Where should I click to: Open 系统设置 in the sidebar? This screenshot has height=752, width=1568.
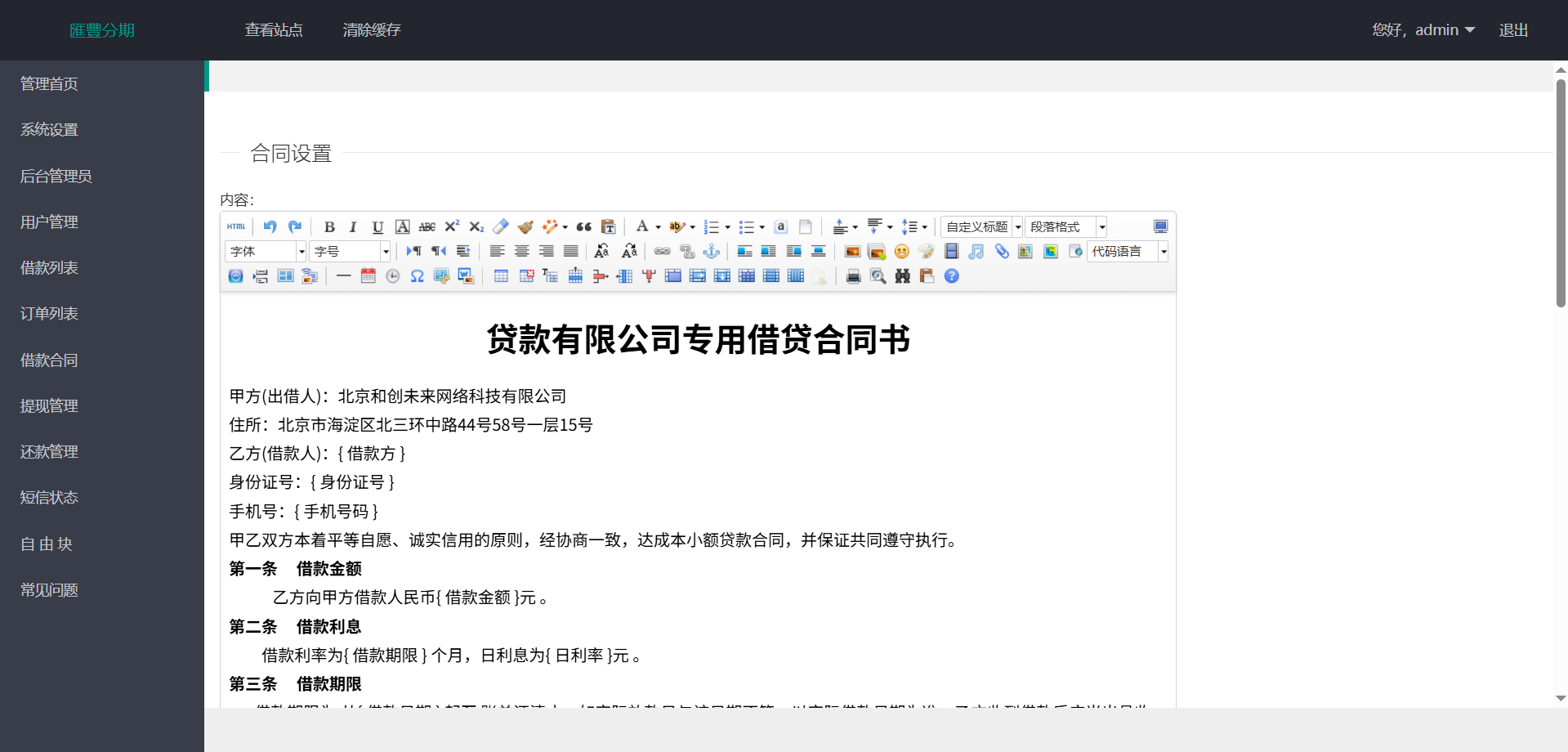click(x=102, y=129)
